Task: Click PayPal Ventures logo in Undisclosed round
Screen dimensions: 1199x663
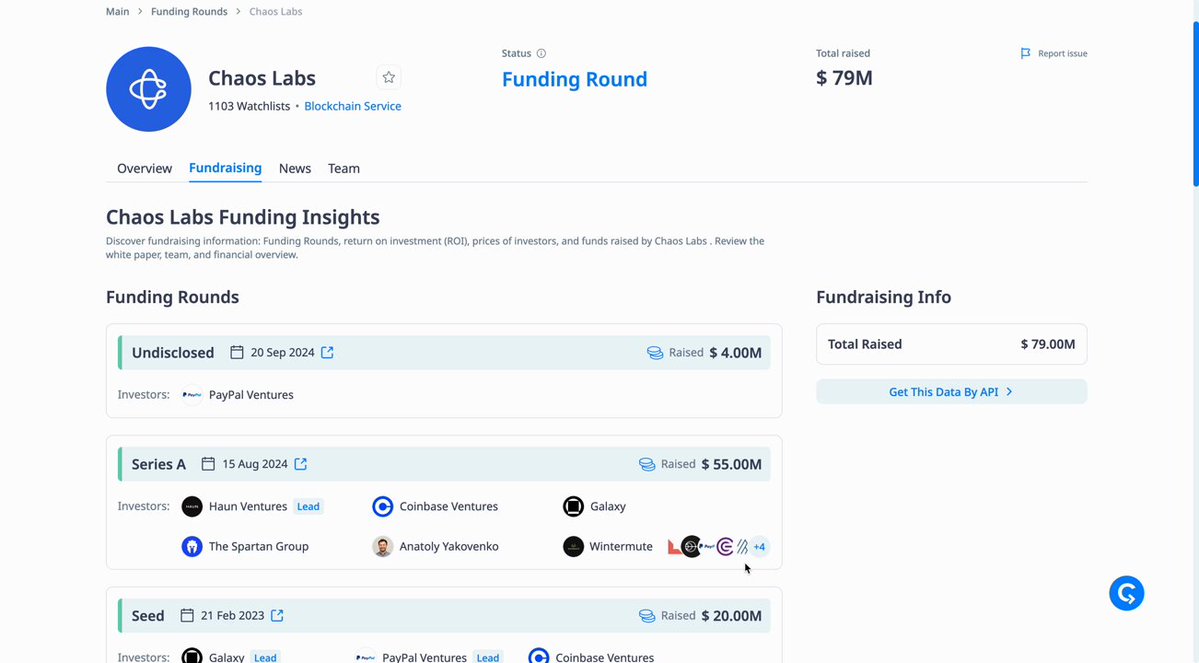Action: (192, 395)
